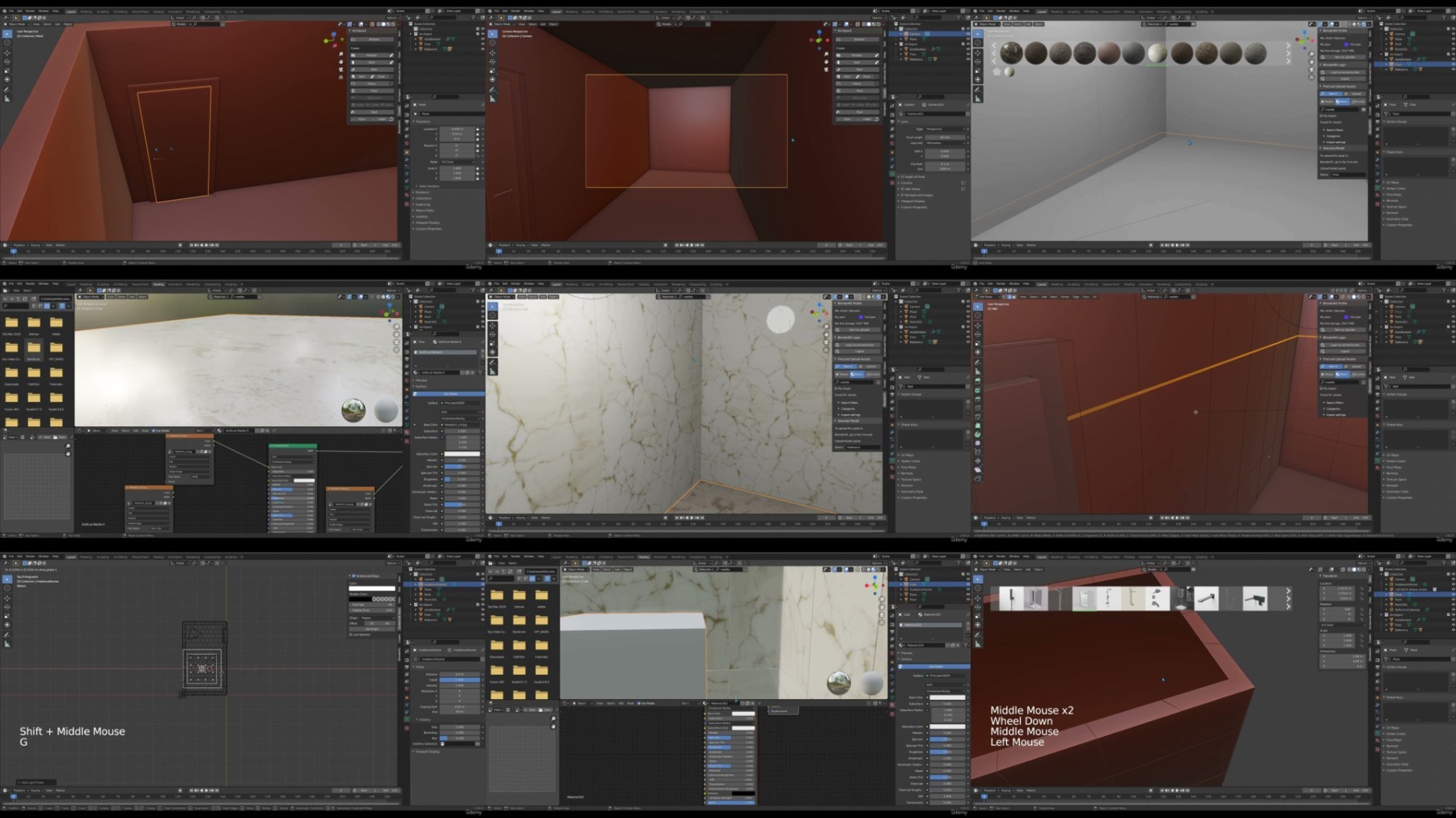Select the Move tool in the gray room viewport toolbar
Image resolution: width=1456 pixels, height=818 pixels.
(x=978, y=53)
